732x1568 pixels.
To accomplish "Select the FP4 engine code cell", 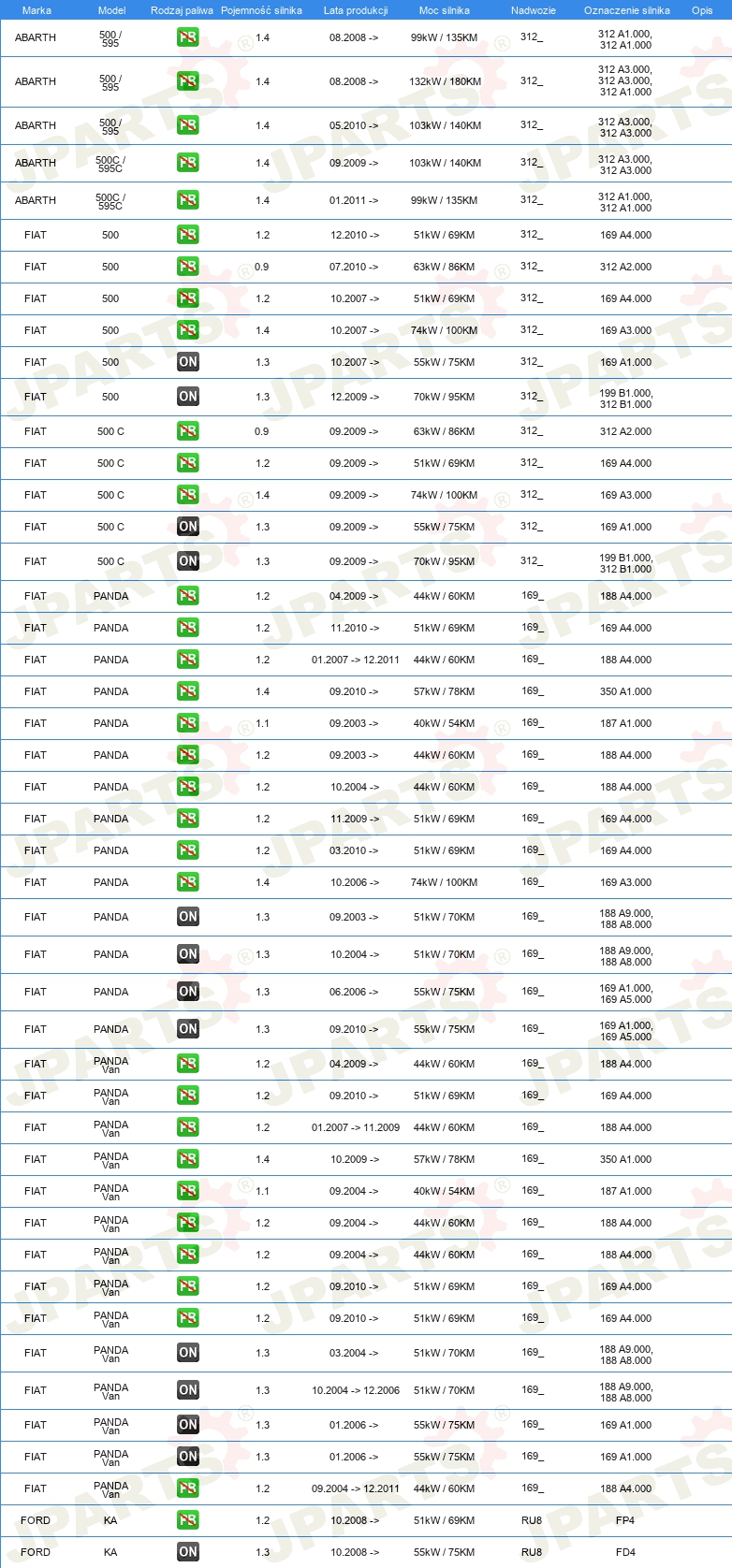I will tap(625, 1520).
